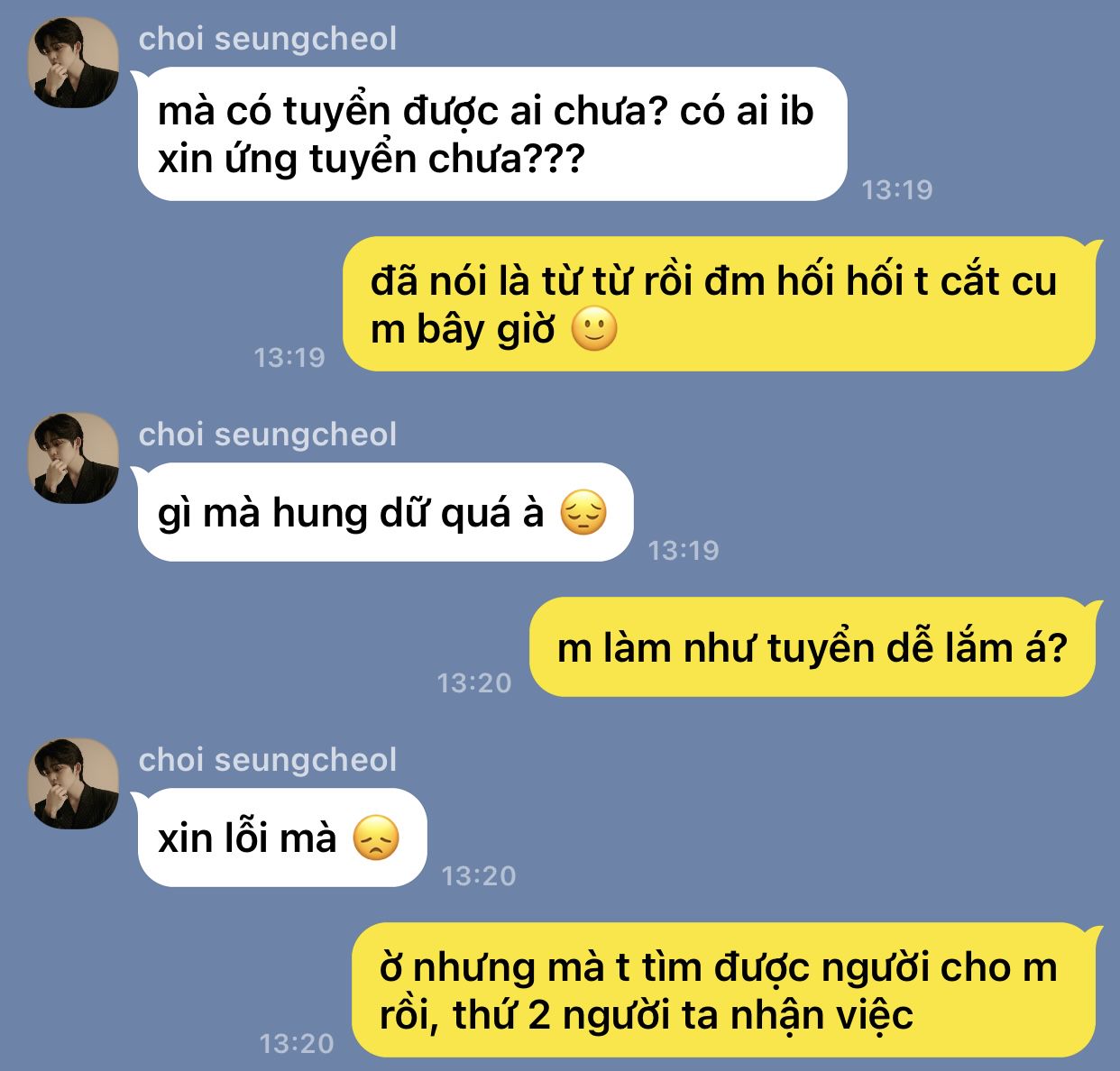Tap the avatar beside "xin lỗi mà"
Viewport: 1120px width, 1071px height.
click(74, 783)
